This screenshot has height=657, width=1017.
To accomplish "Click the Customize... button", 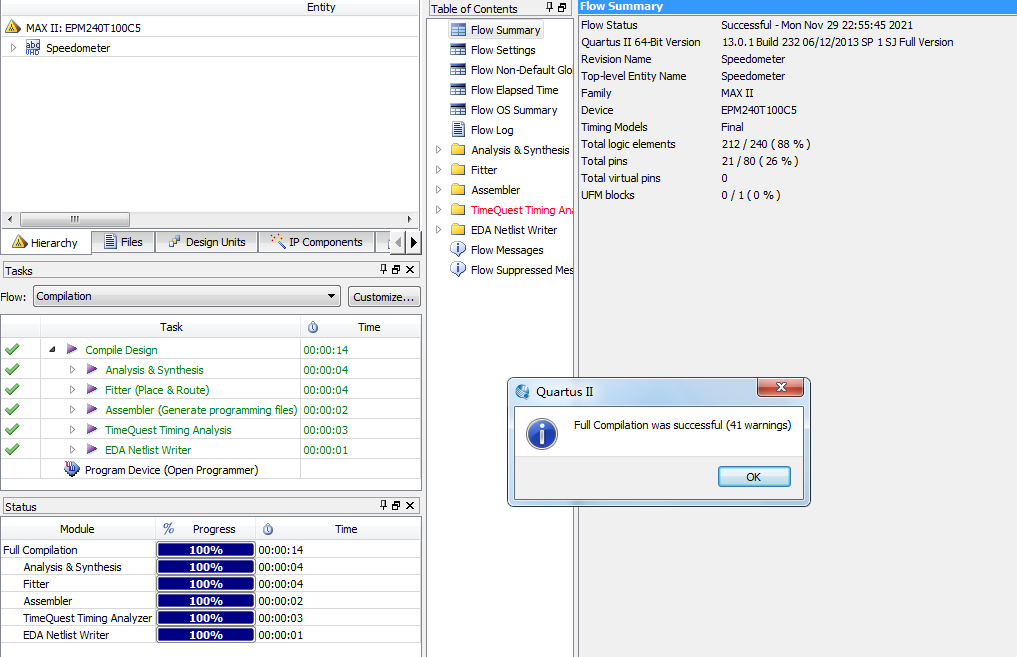I will 384,296.
